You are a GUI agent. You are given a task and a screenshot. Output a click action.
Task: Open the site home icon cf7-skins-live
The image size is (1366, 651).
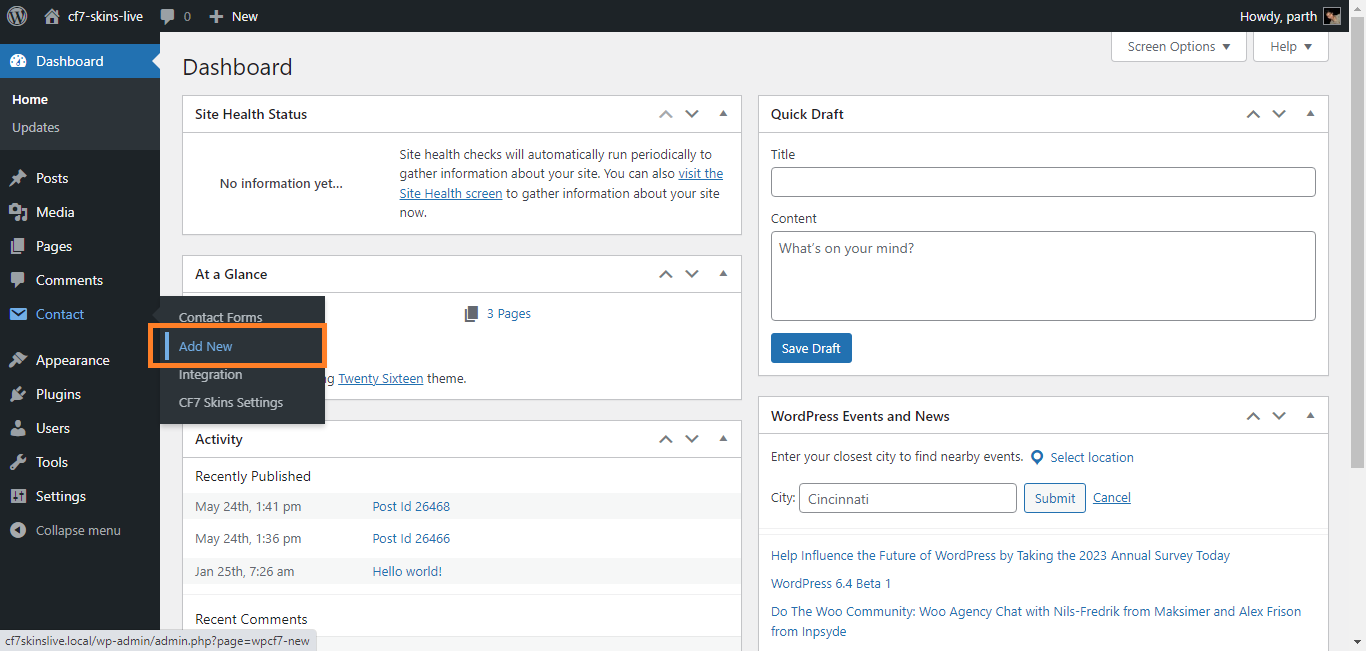click(x=52, y=16)
